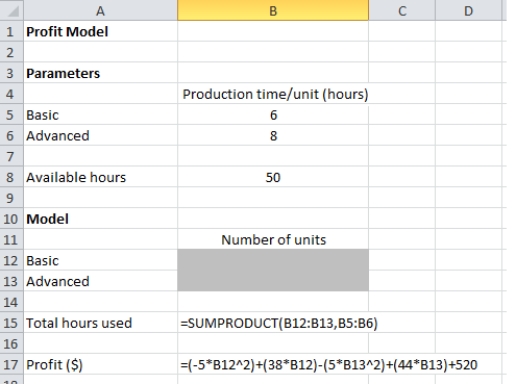The height and width of the screenshot is (385, 517).
Task: Select the profit formula cell in row 17
Action: tap(273, 365)
